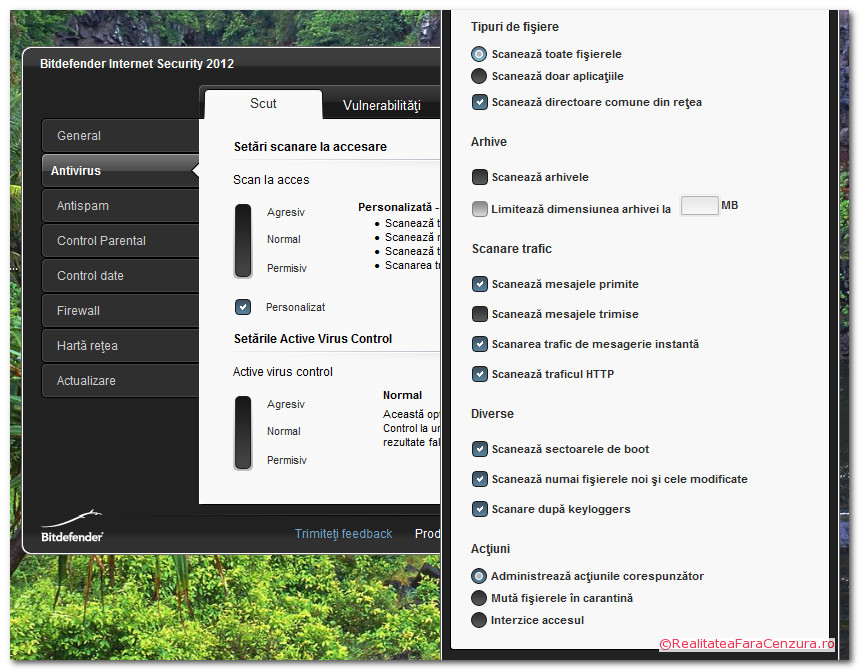Open Antispam settings section
This screenshot has height=671, width=860.
[x=120, y=206]
